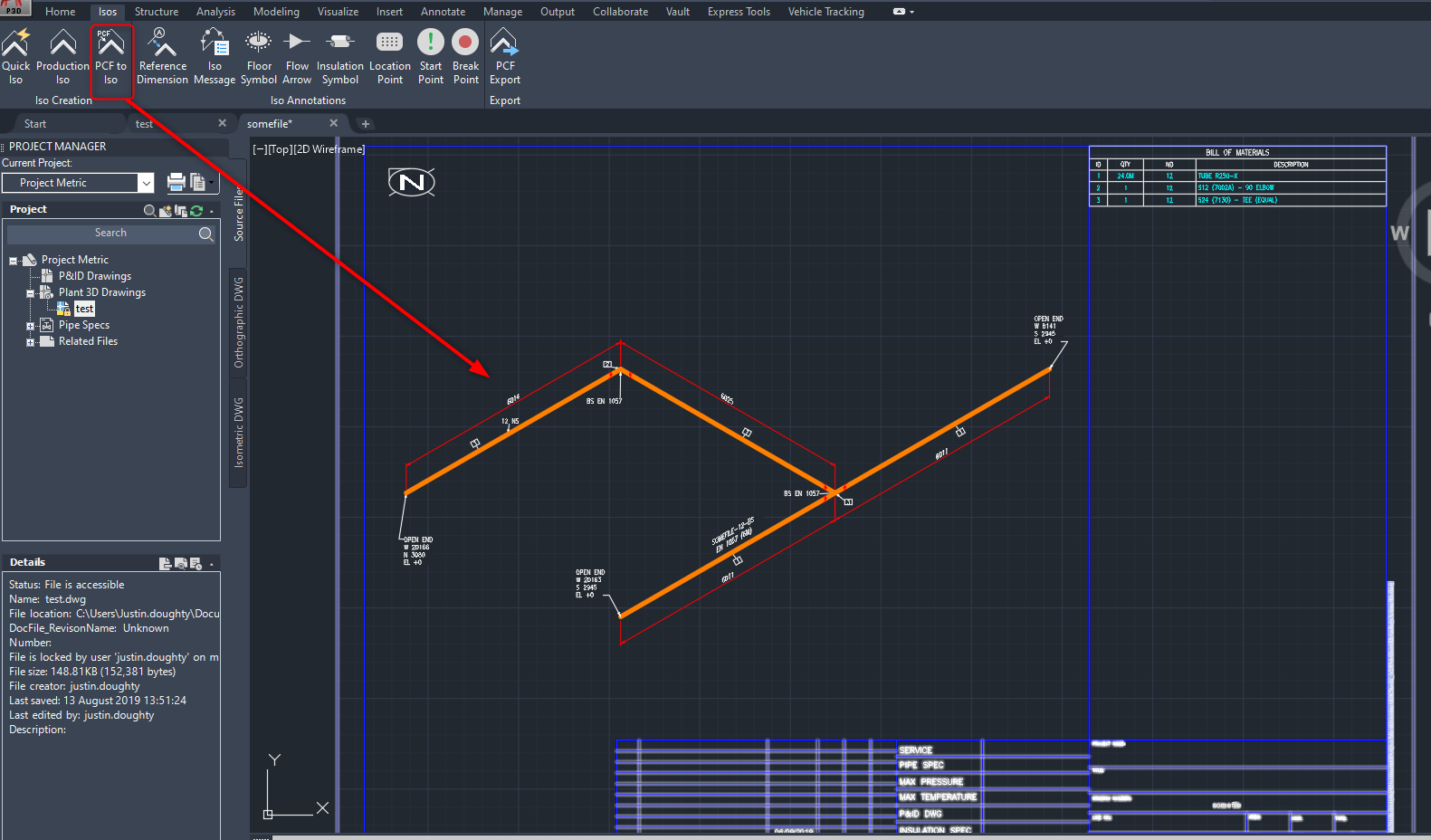Image resolution: width=1431 pixels, height=840 pixels.
Task: Open the project search magnifier in the Project header
Action: (149, 210)
